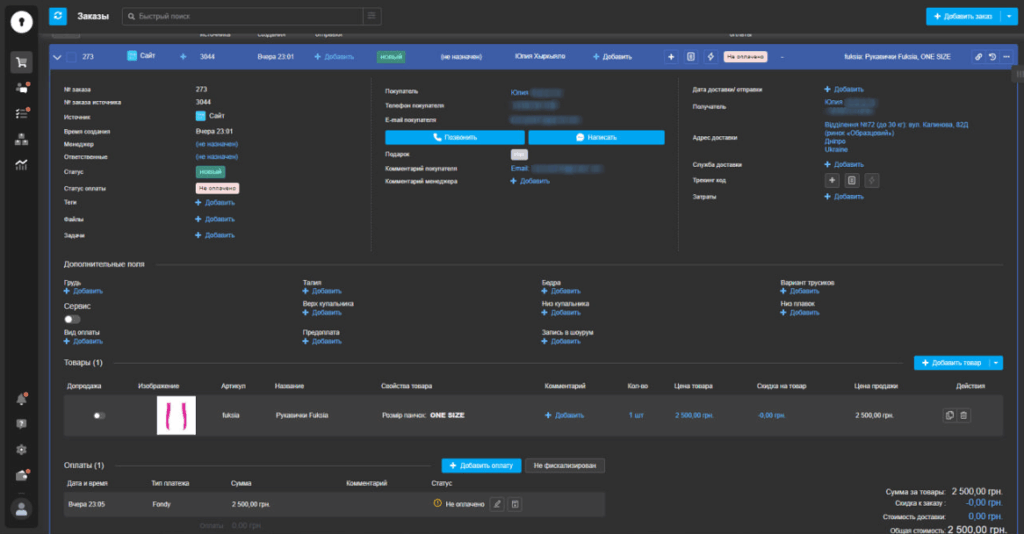Click the link icon in order 273 row

977,57
